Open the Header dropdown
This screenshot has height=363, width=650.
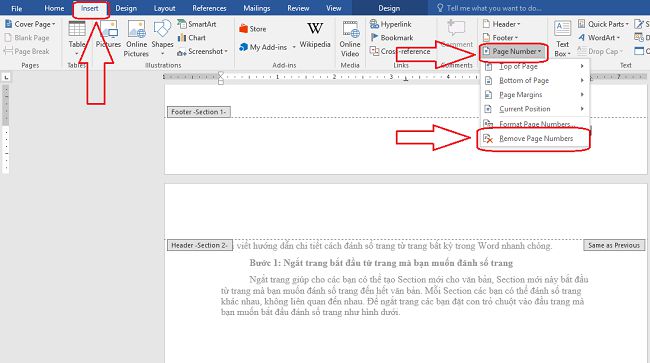pyautogui.click(x=501, y=24)
